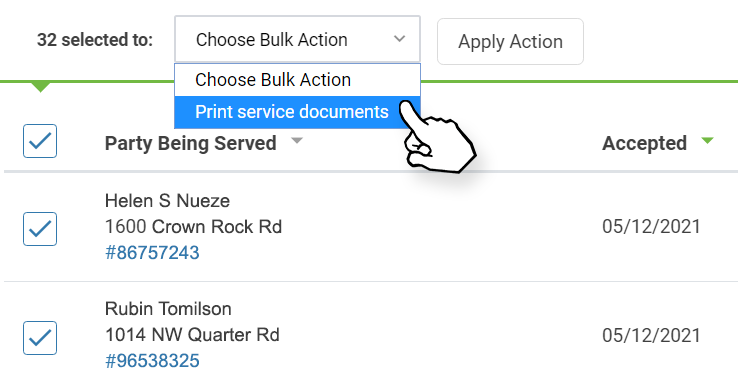This screenshot has width=738, height=389.
Task: Open job link #96538325
Action: click(x=152, y=361)
